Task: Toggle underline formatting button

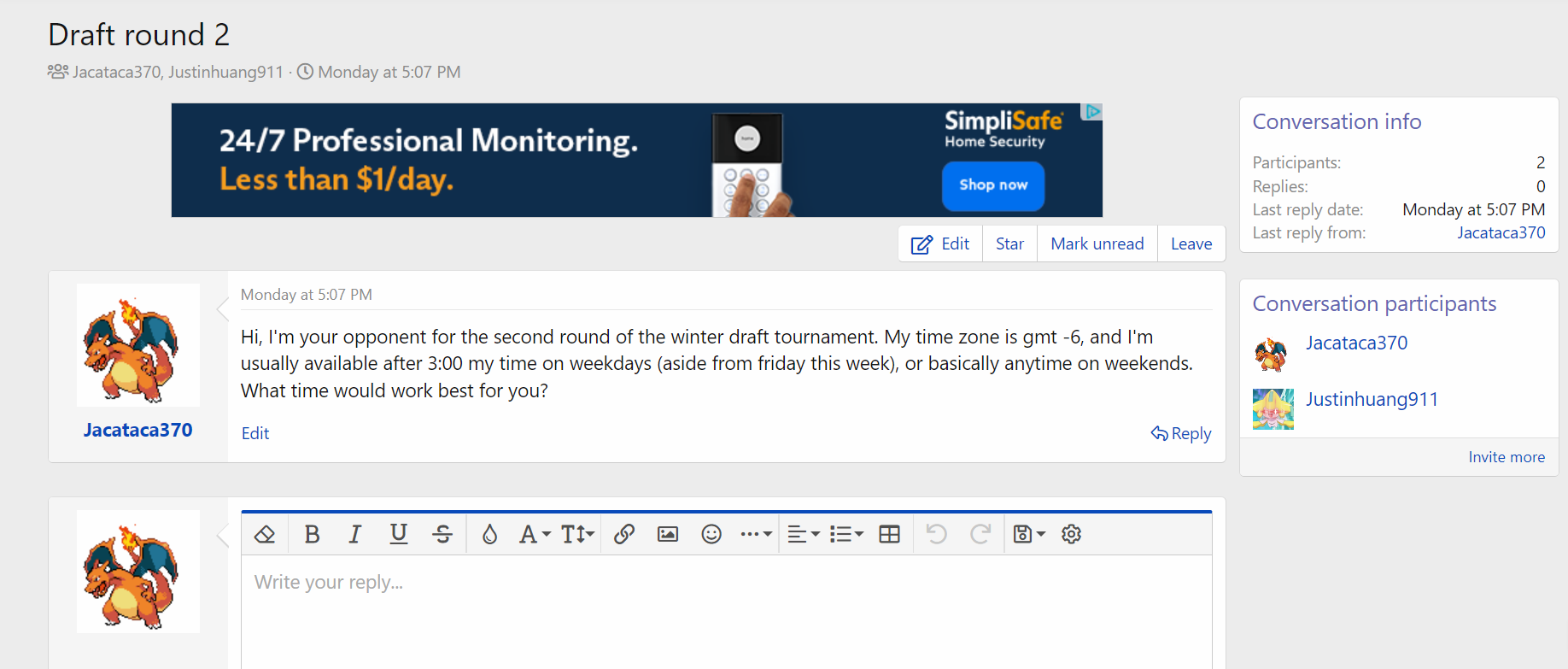Action: tap(398, 534)
